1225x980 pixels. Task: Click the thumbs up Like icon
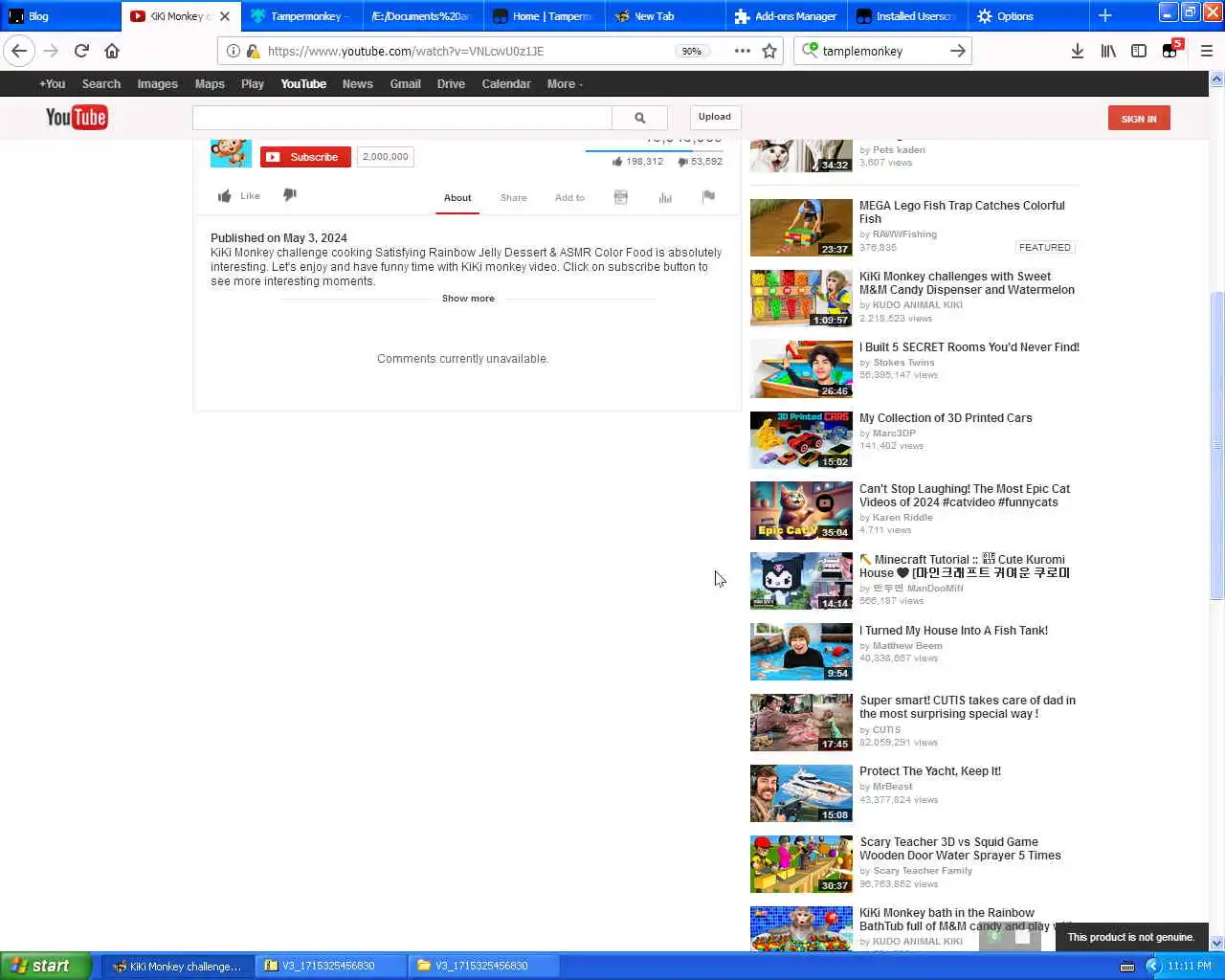(224, 196)
